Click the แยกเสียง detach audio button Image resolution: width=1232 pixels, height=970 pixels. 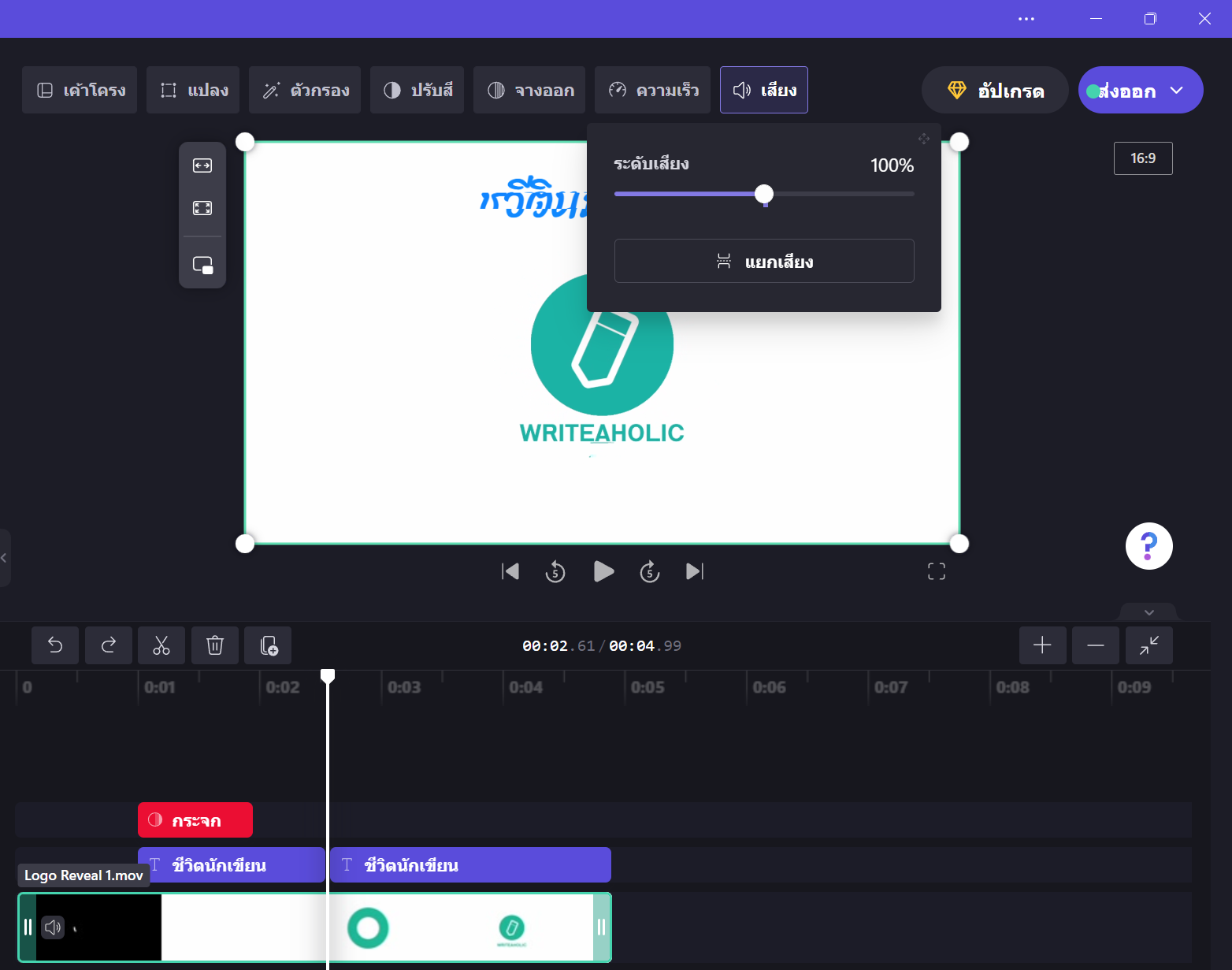pos(764,261)
